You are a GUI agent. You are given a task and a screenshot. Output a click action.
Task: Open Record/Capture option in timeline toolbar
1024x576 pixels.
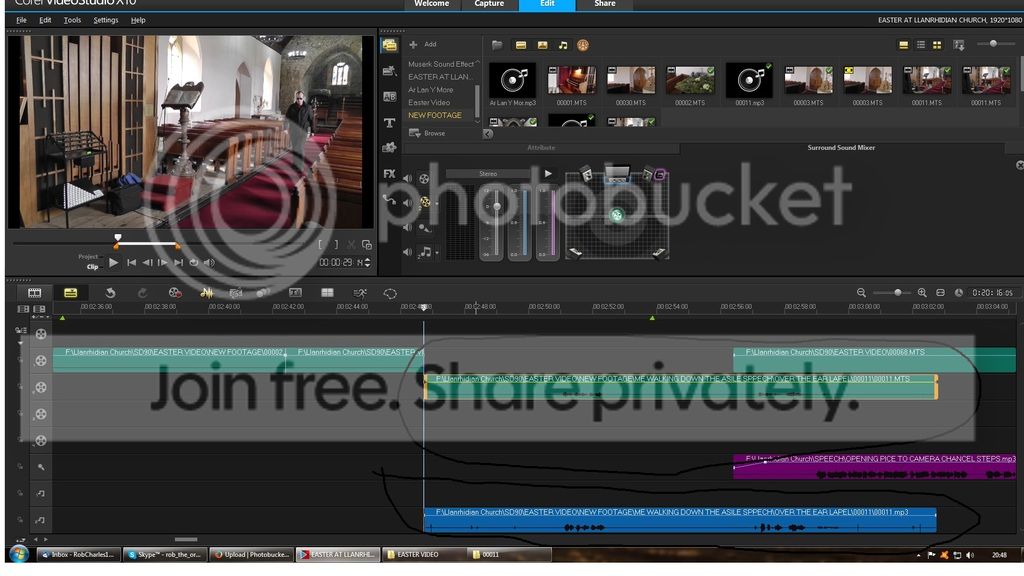click(175, 292)
